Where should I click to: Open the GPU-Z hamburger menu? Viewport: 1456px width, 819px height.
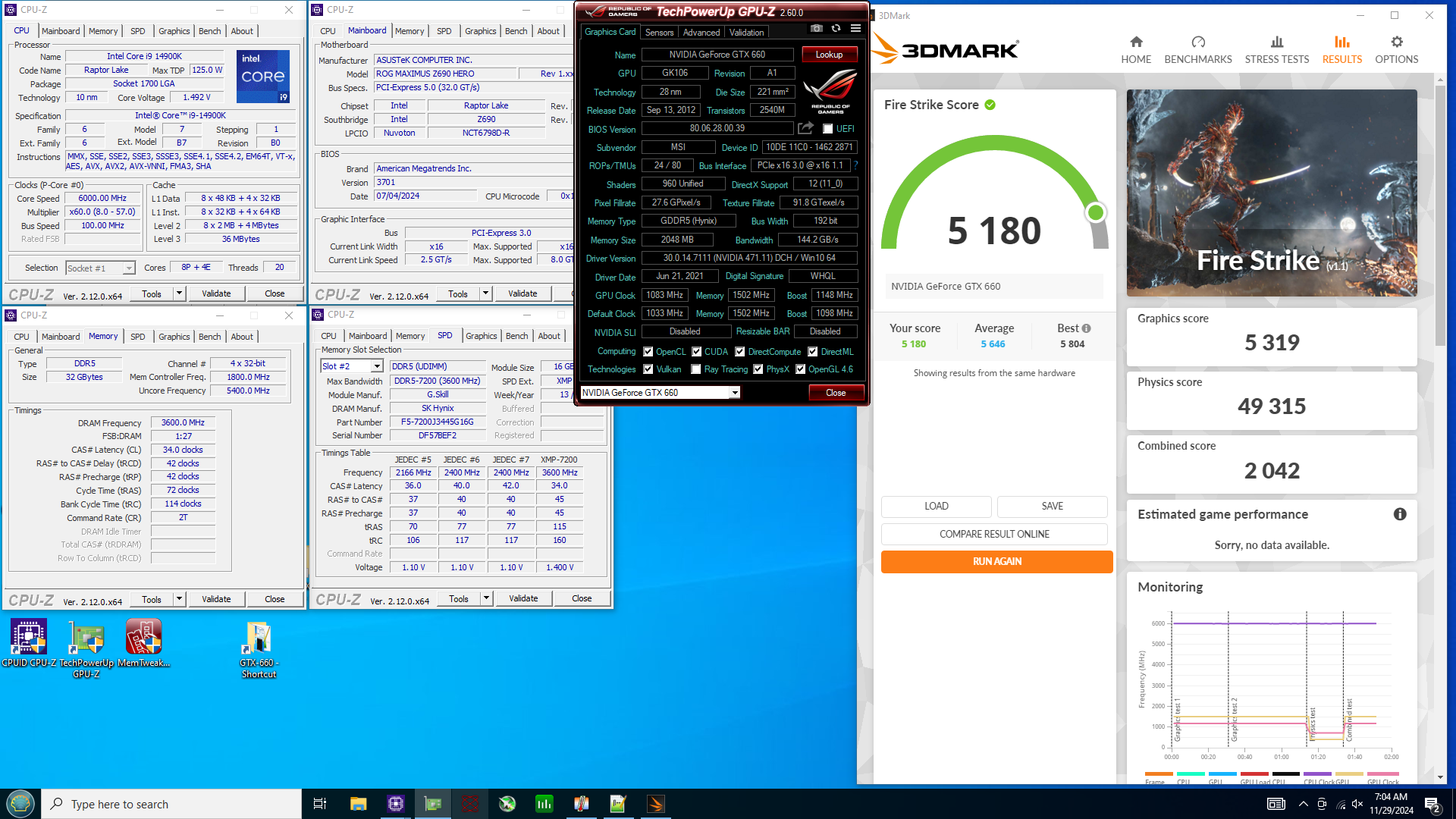[x=855, y=28]
